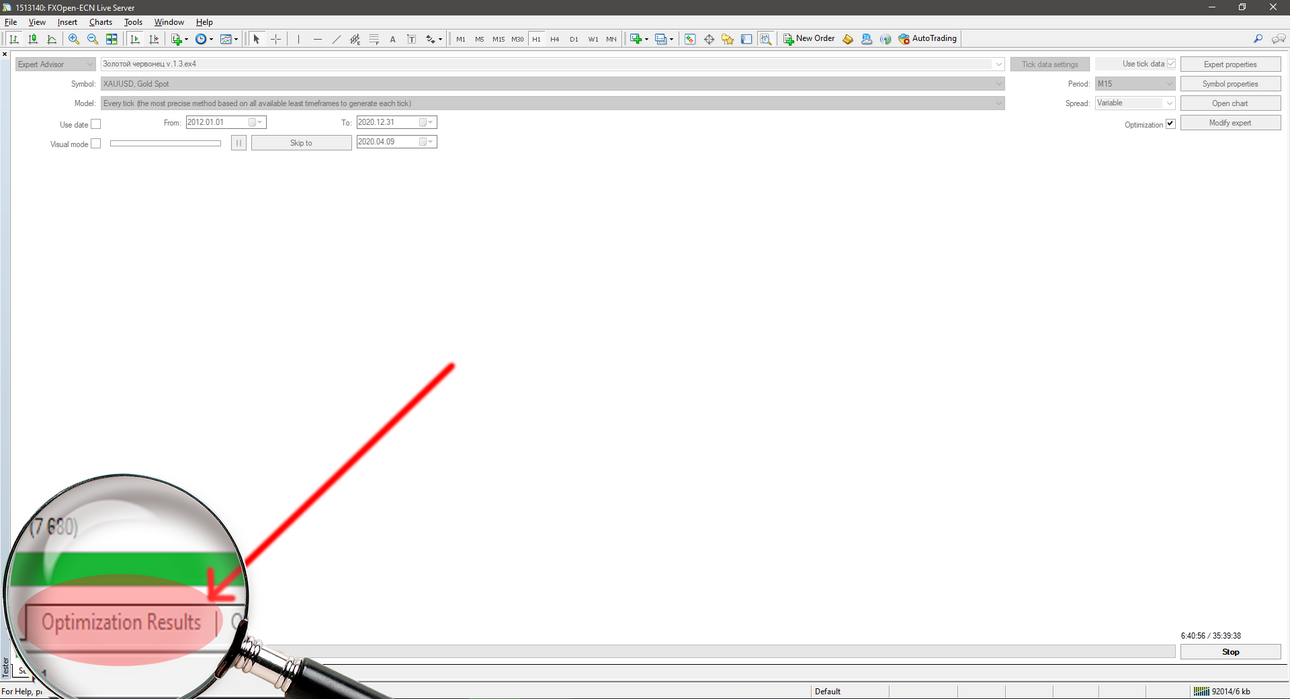Open the File menu
The image size is (1290, 699).
click(11, 22)
